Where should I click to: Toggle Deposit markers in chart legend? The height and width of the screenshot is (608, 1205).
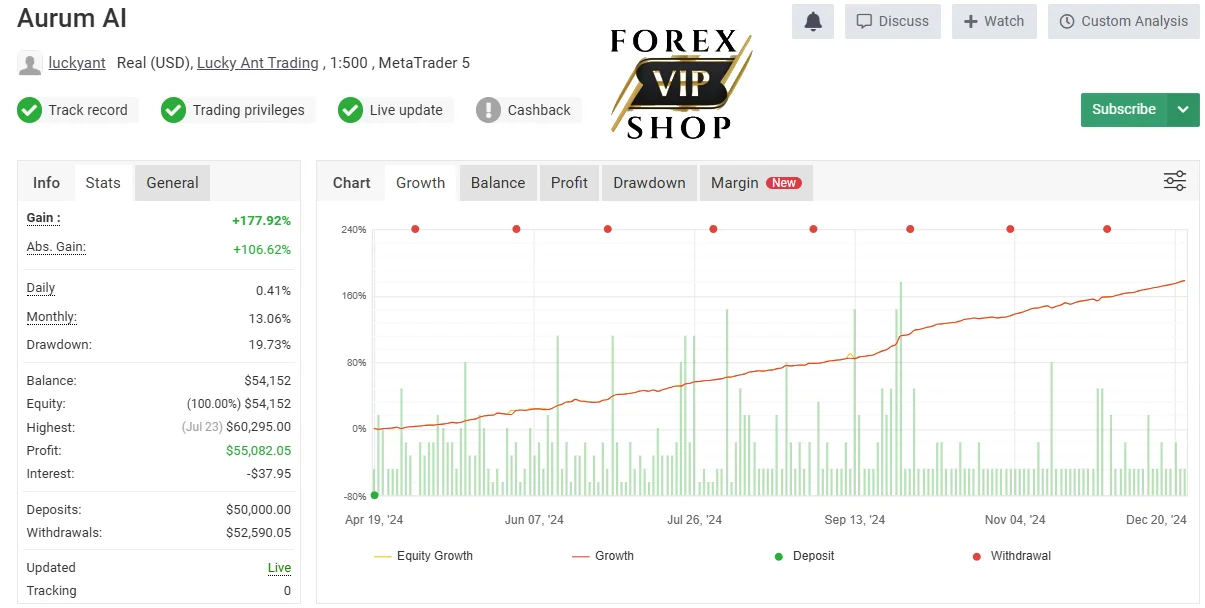[x=804, y=556]
